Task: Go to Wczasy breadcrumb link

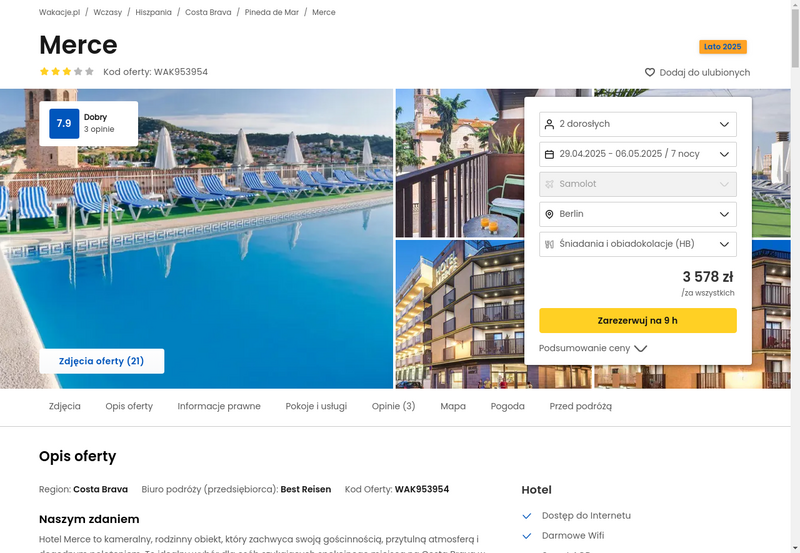Action: [108, 12]
